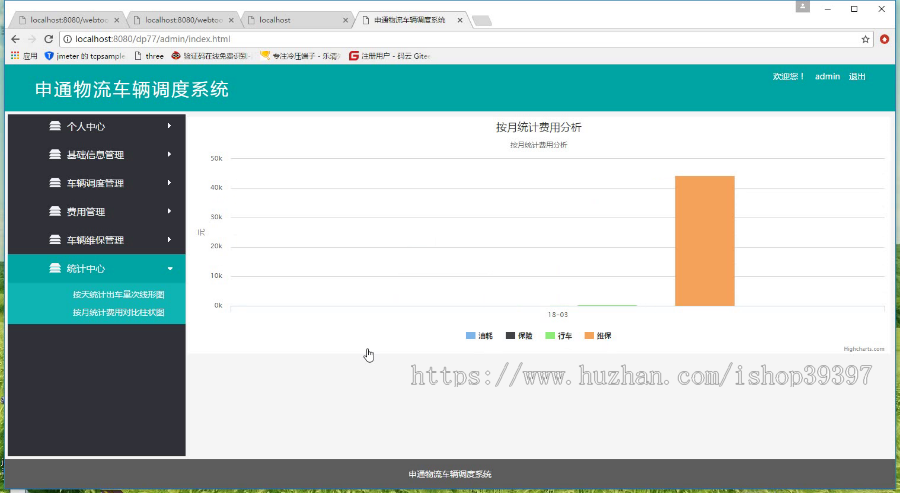The height and width of the screenshot is (493, 900).
Task: Toggle the 维保 series legend label
Action: (x=604, y=336)
